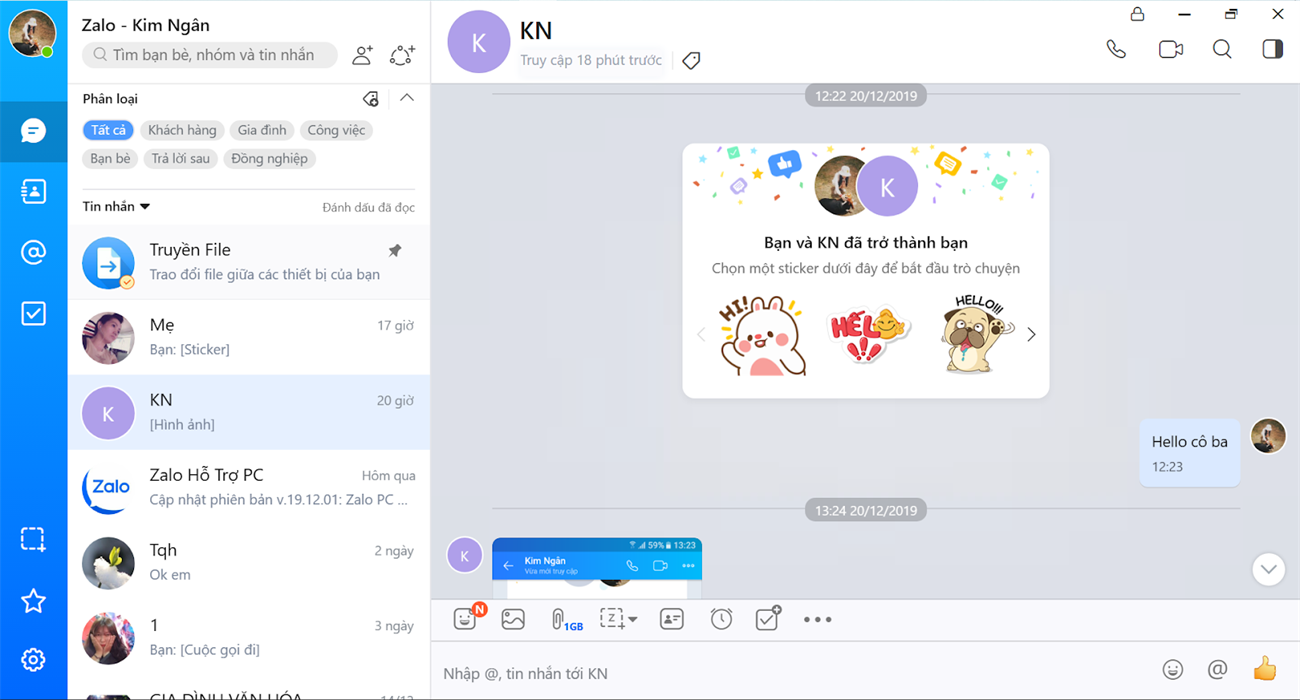Select the Khách hàng filter tag
The image size is (1300, 700).
click(182, 131)
